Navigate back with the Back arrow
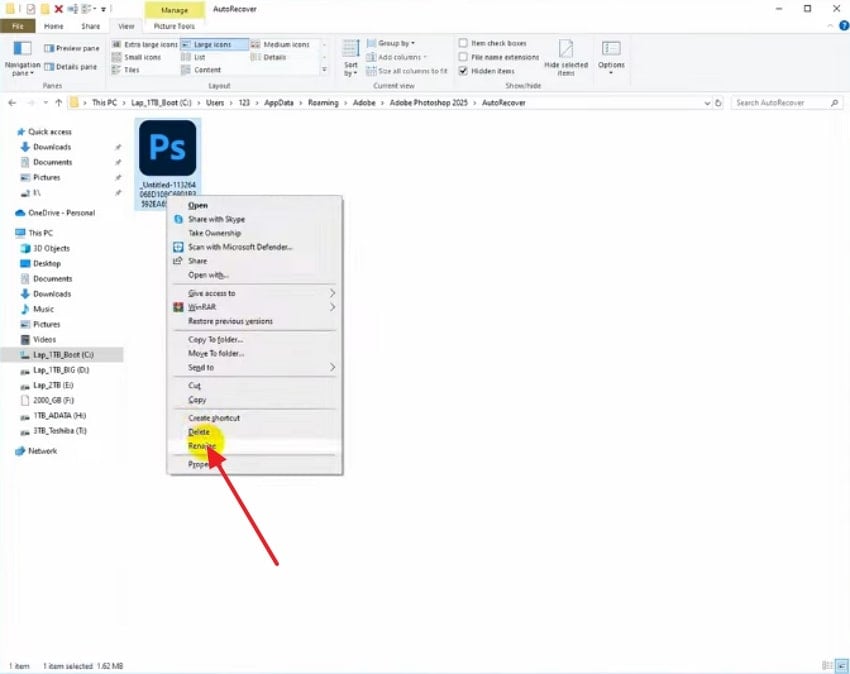 (11, 101)
